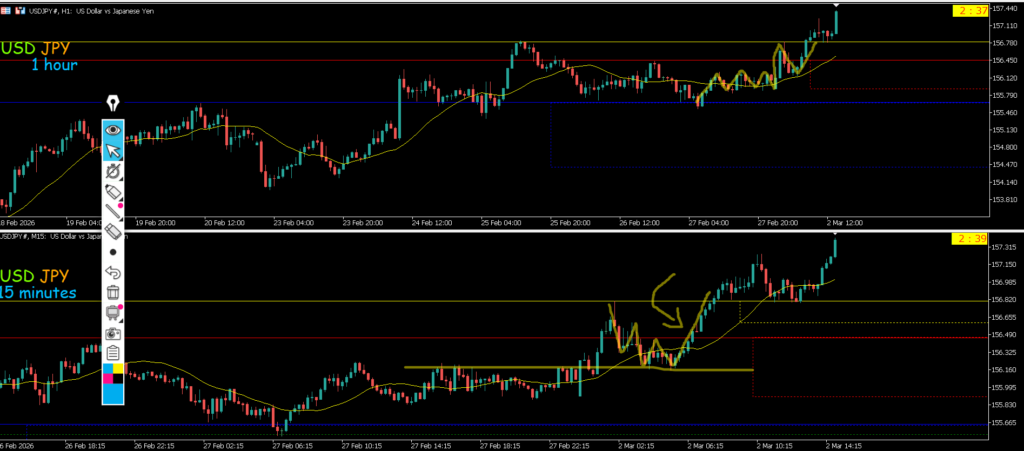This screenshot has width=1024, height=451.
Task: Open the clipboard notes icon
Action: 113,352
